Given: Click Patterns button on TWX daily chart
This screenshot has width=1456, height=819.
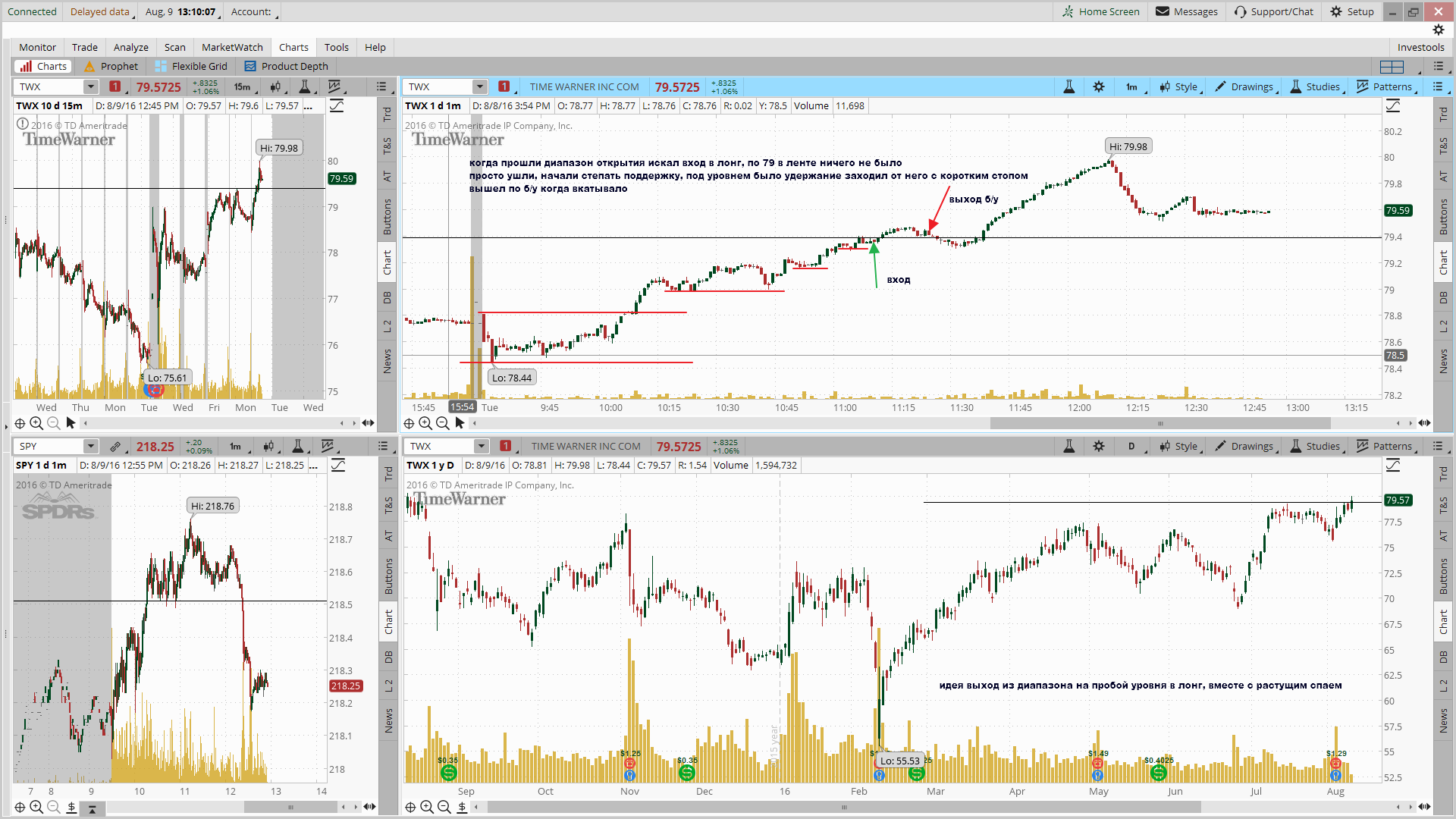Looking at the screenshot, I should tap(1385, 446).
